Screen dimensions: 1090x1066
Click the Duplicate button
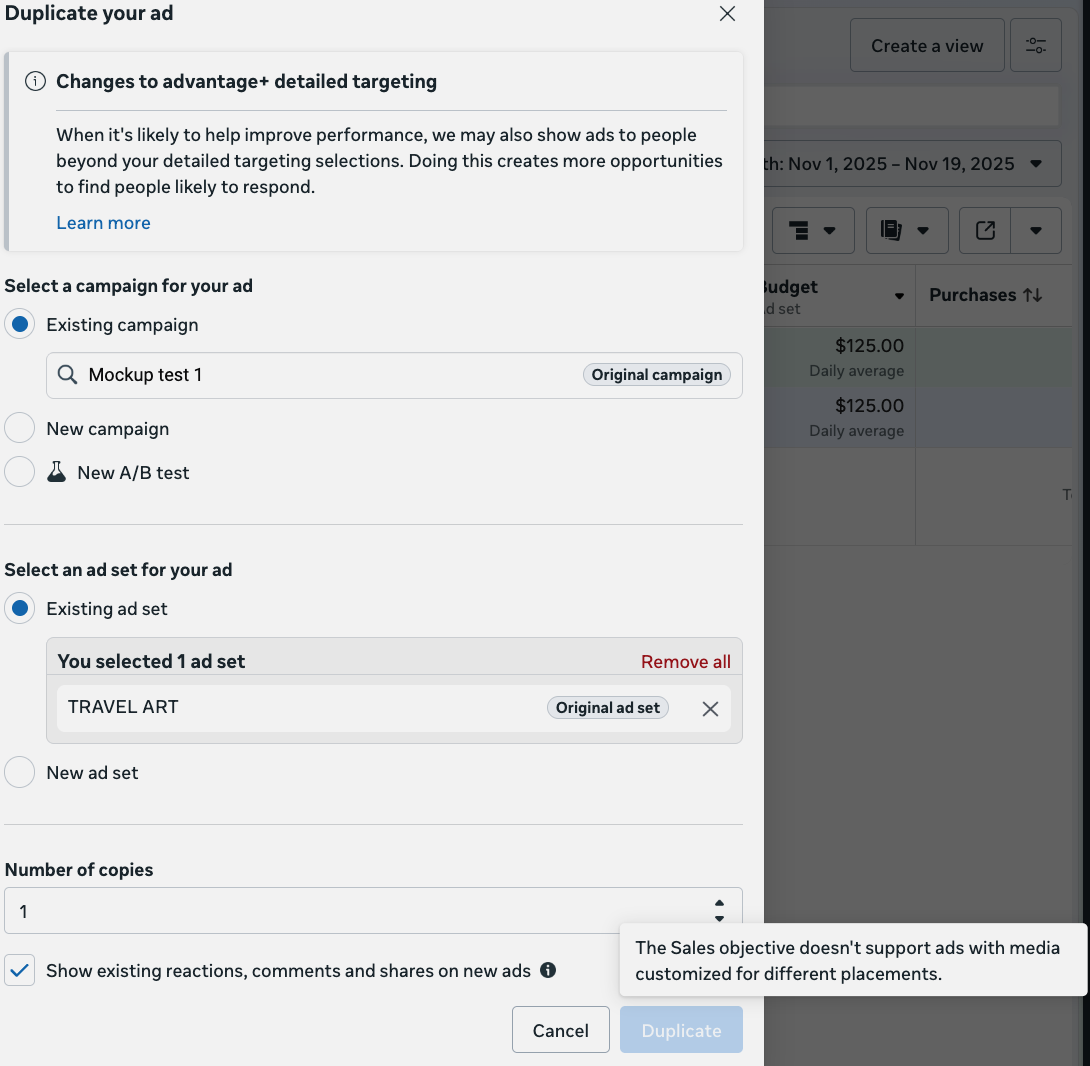(681, 1030)
